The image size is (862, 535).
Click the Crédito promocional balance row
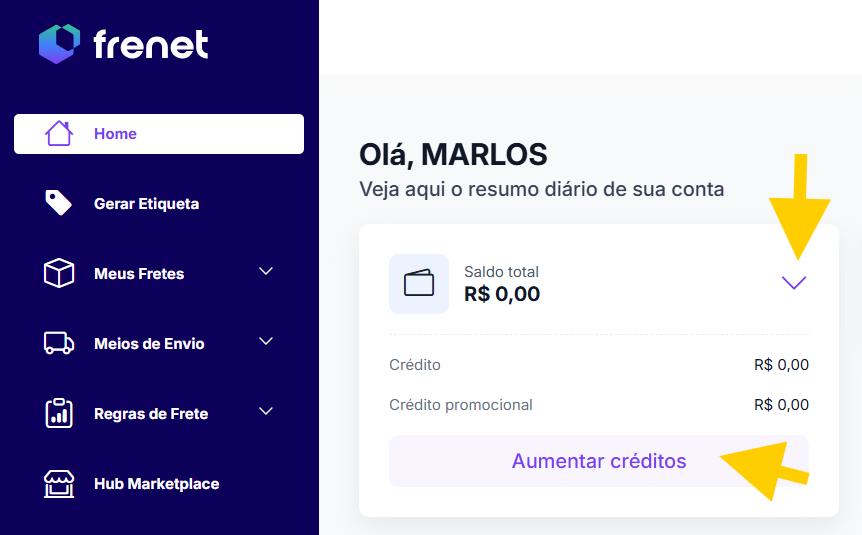(598, 405)
